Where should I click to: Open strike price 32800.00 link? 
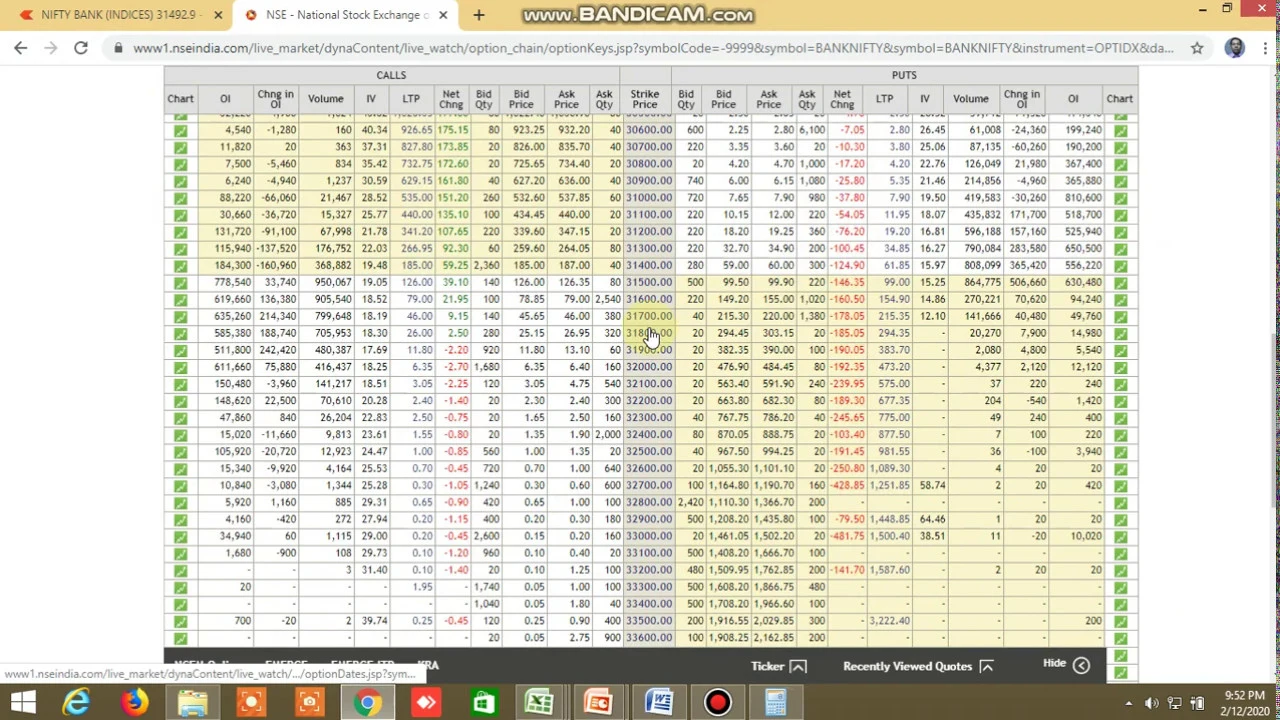[x=648, y=503]
